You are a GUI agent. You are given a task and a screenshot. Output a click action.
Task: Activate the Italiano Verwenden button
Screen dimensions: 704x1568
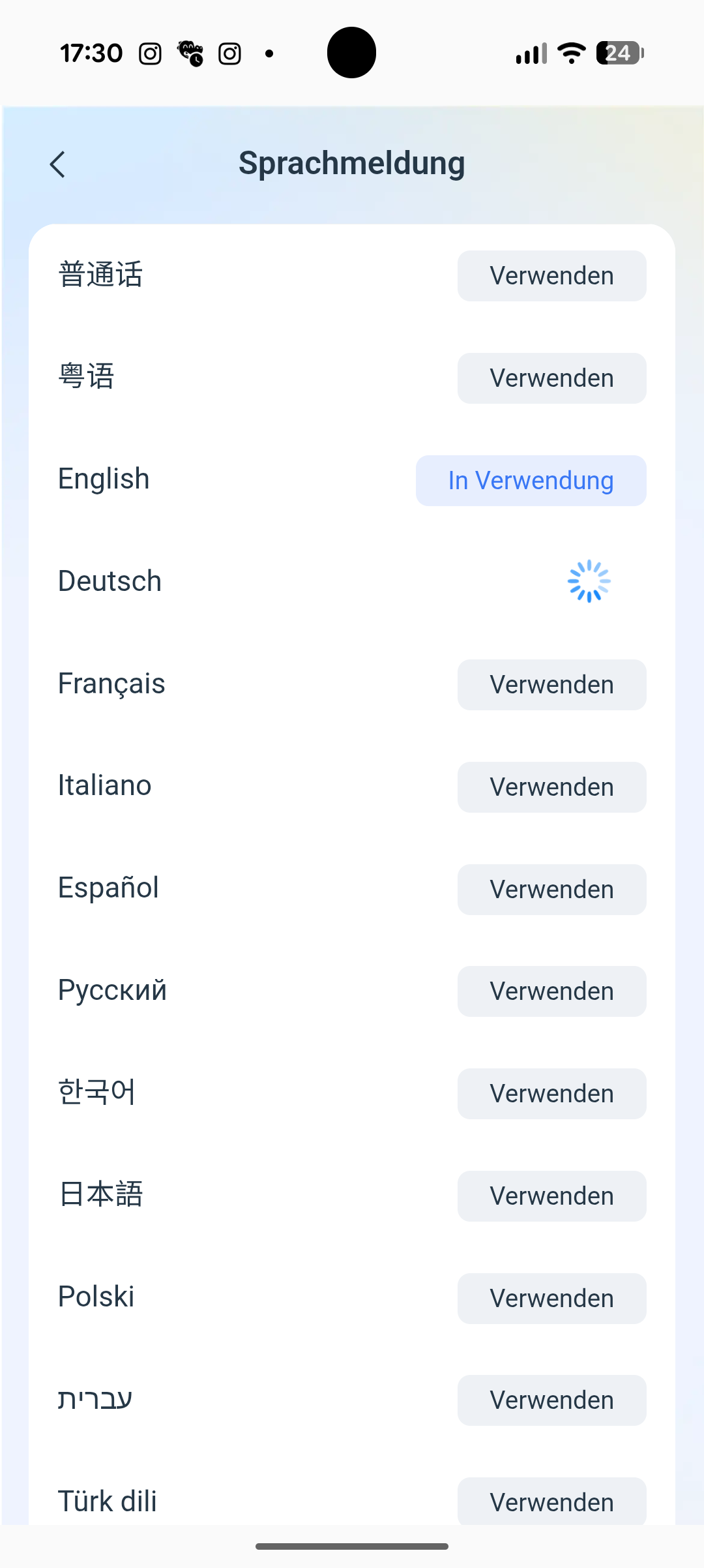pos(551,787)
